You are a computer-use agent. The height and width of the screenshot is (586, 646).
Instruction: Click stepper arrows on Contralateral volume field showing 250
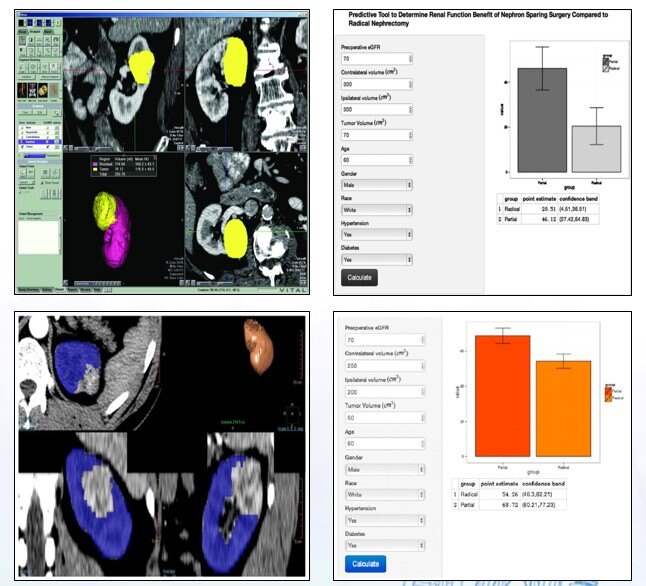[423, 364]
